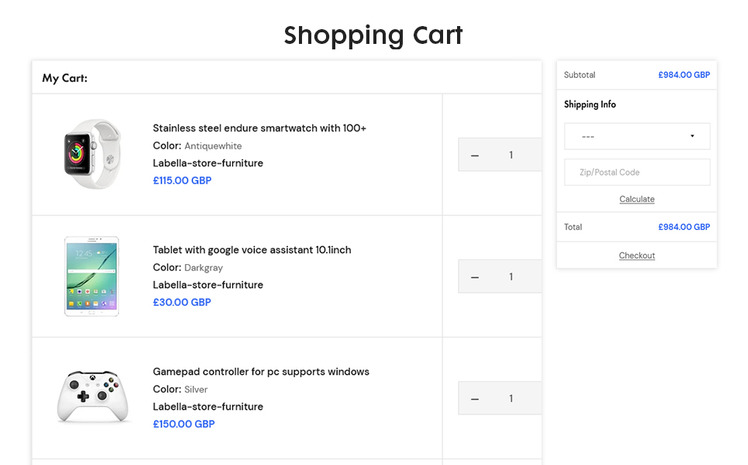This screenshot has height=465, width=748.
Task: Click the Darkgray color value
Action: pos(204,268)
